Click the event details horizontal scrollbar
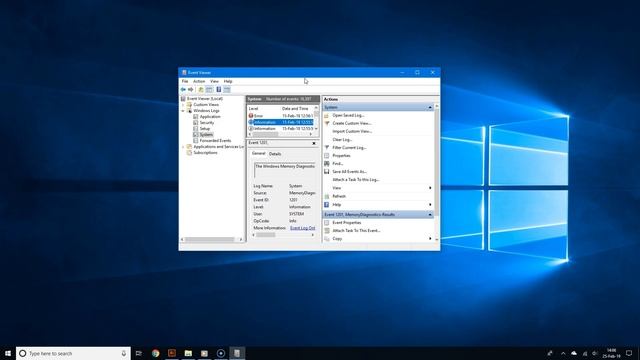The image size is (640, 360). (x=284, y=235)
